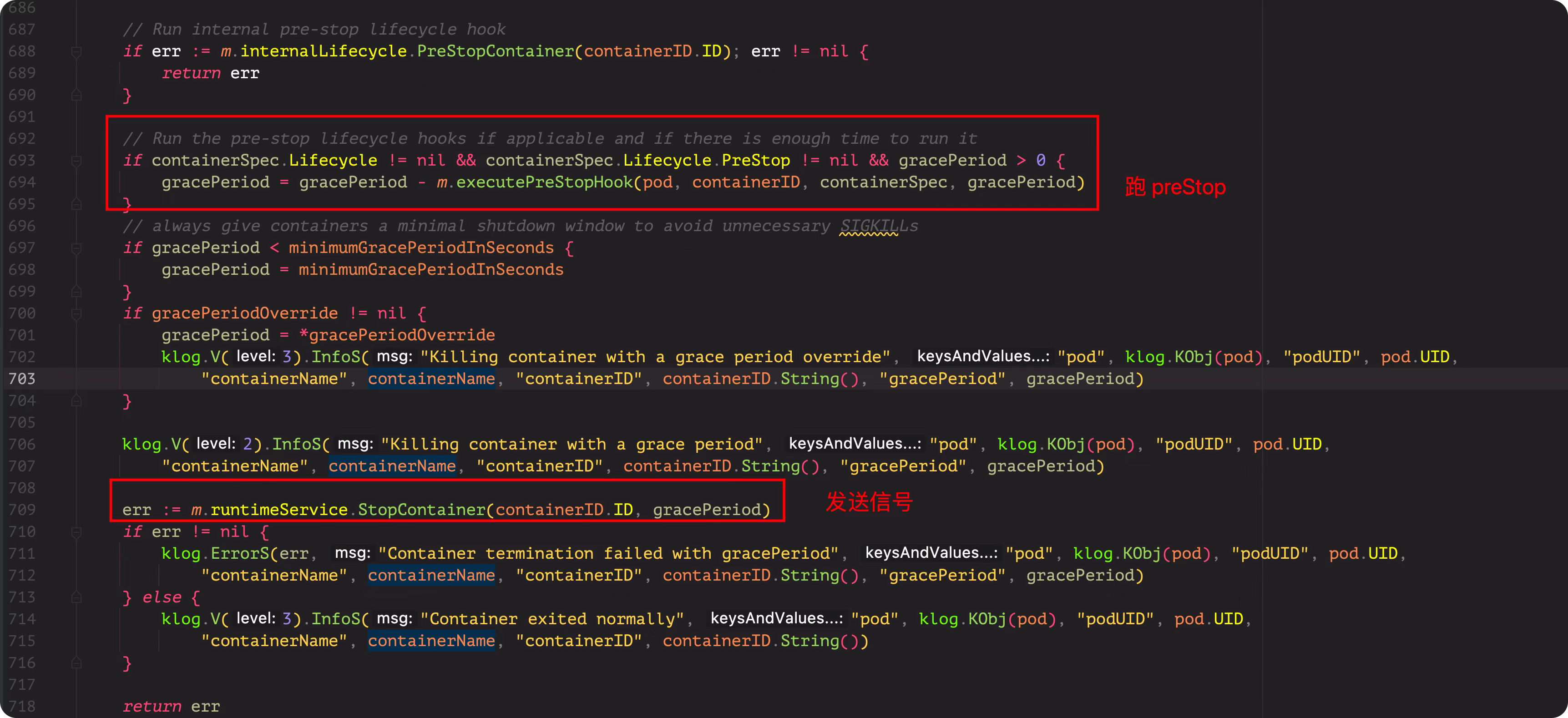Click the 'keysAndValues...:' hint on line 711
This screenshot has width=1568, height=718.
(931, 553)
